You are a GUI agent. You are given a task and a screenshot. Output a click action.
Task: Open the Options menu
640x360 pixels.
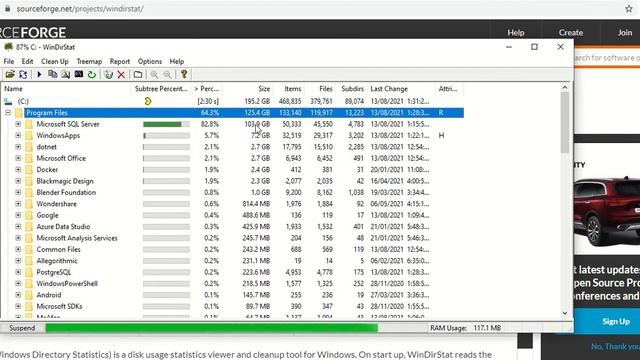149,61
